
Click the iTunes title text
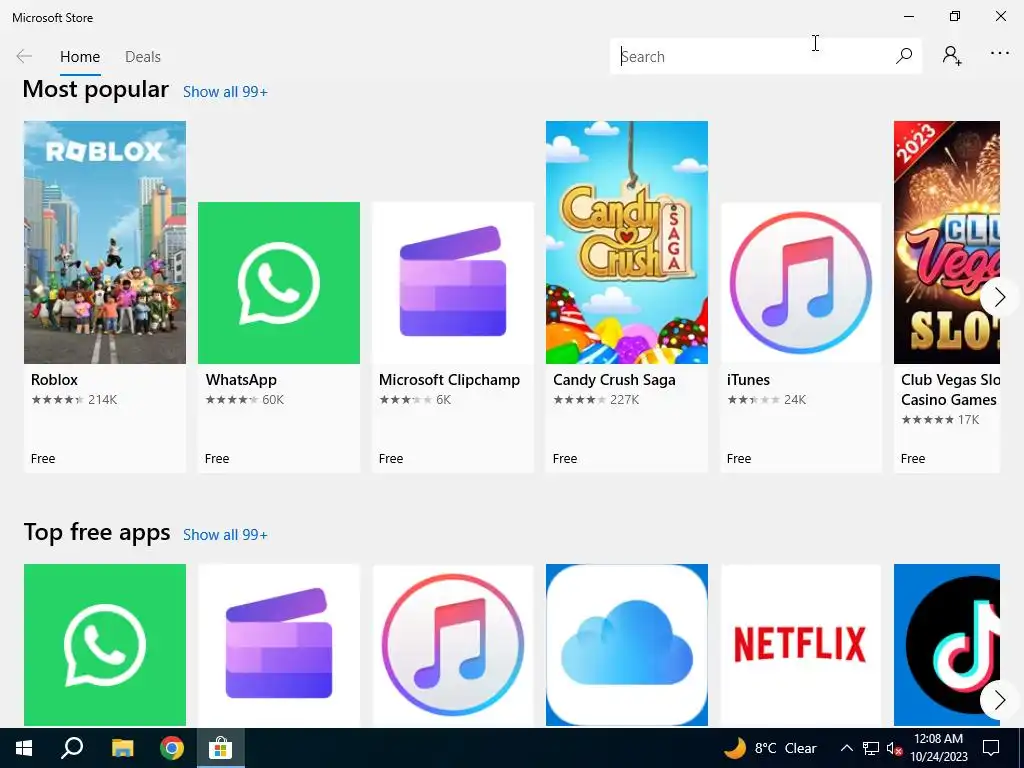click(748, 379)
